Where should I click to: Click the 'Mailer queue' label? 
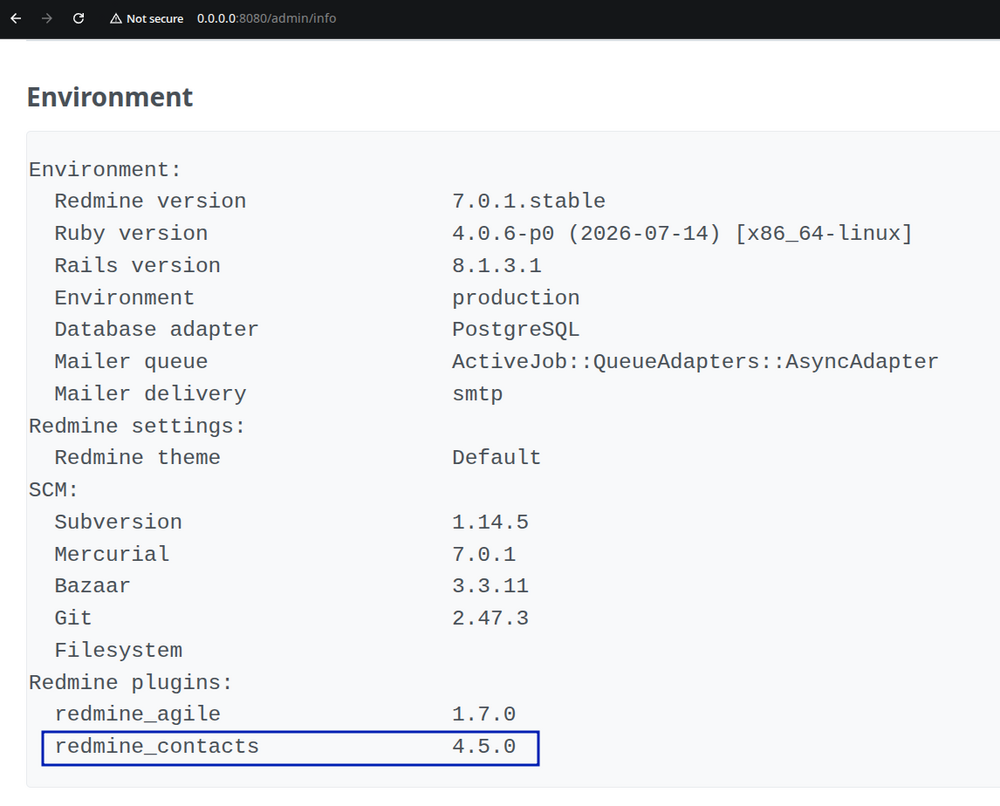click(131, 362)
